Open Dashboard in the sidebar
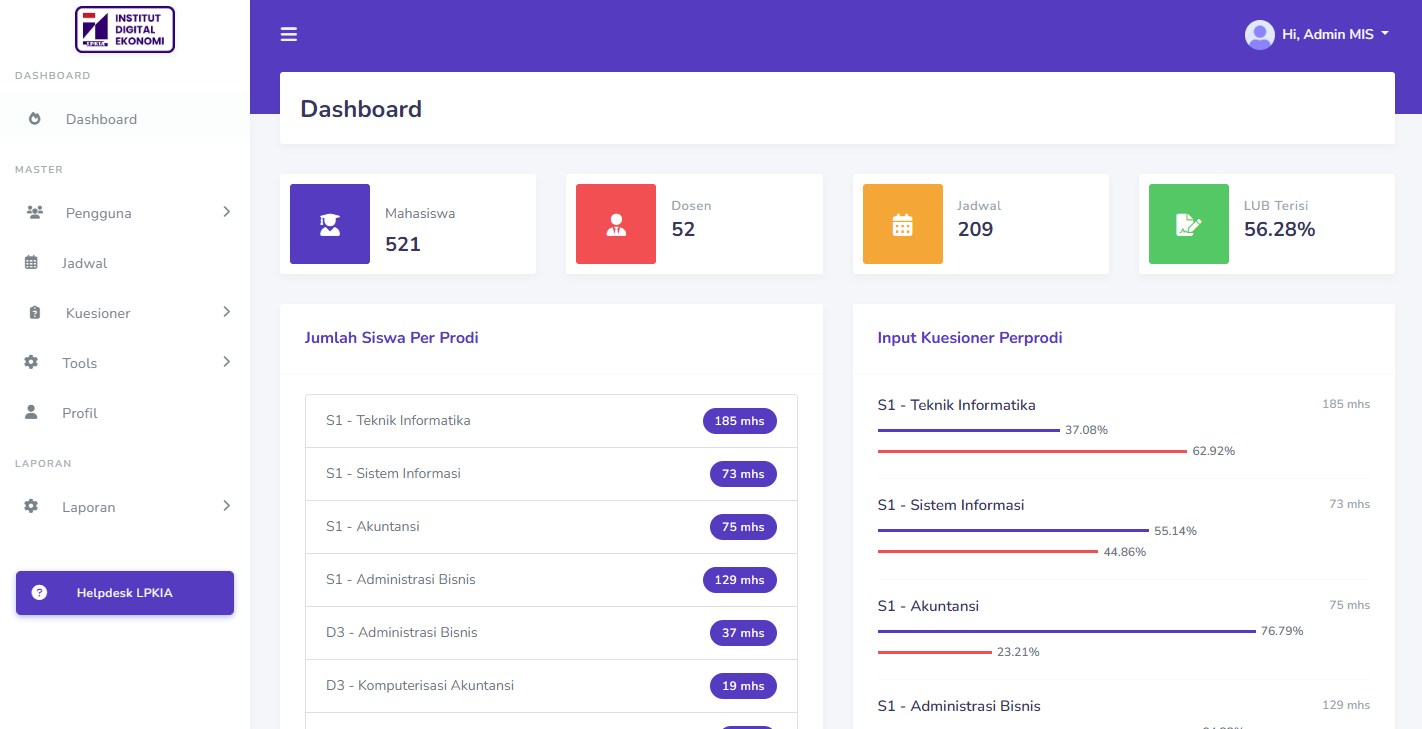This screenshot has width=1422, height=729. coord(125,119)
